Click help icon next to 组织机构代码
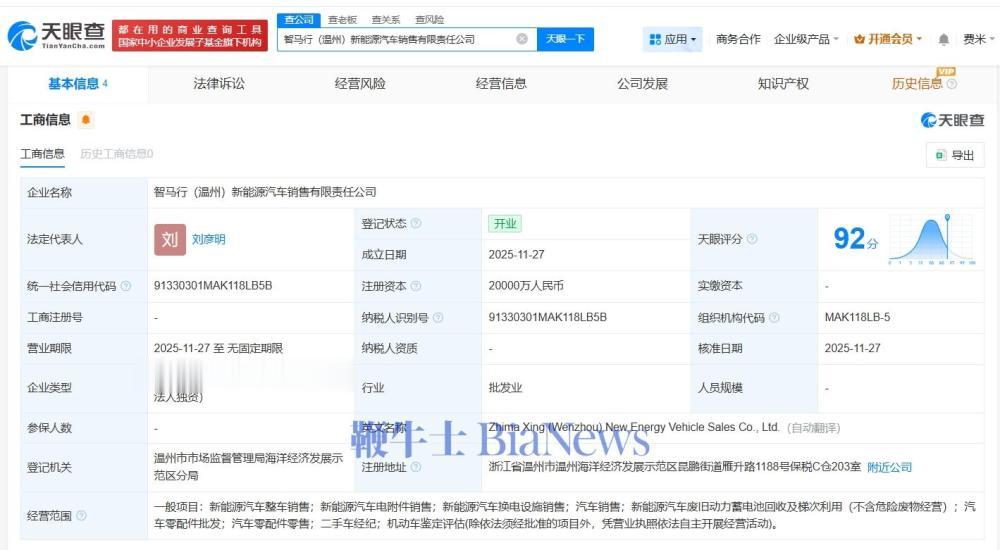 (774, 317)
